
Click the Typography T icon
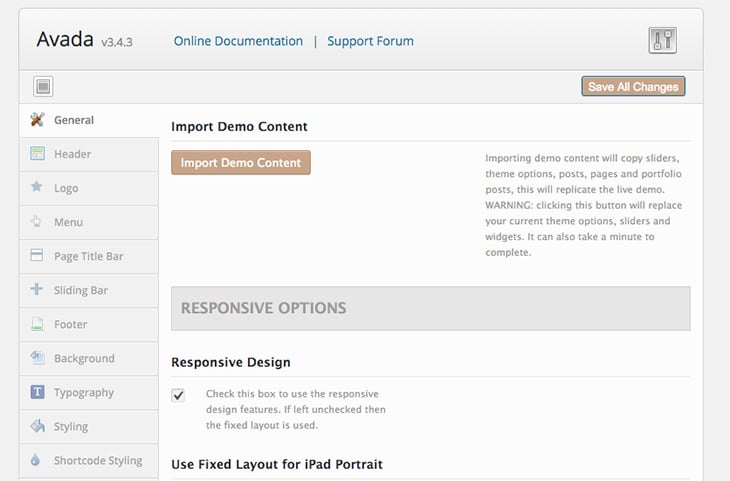pos(37,392)
